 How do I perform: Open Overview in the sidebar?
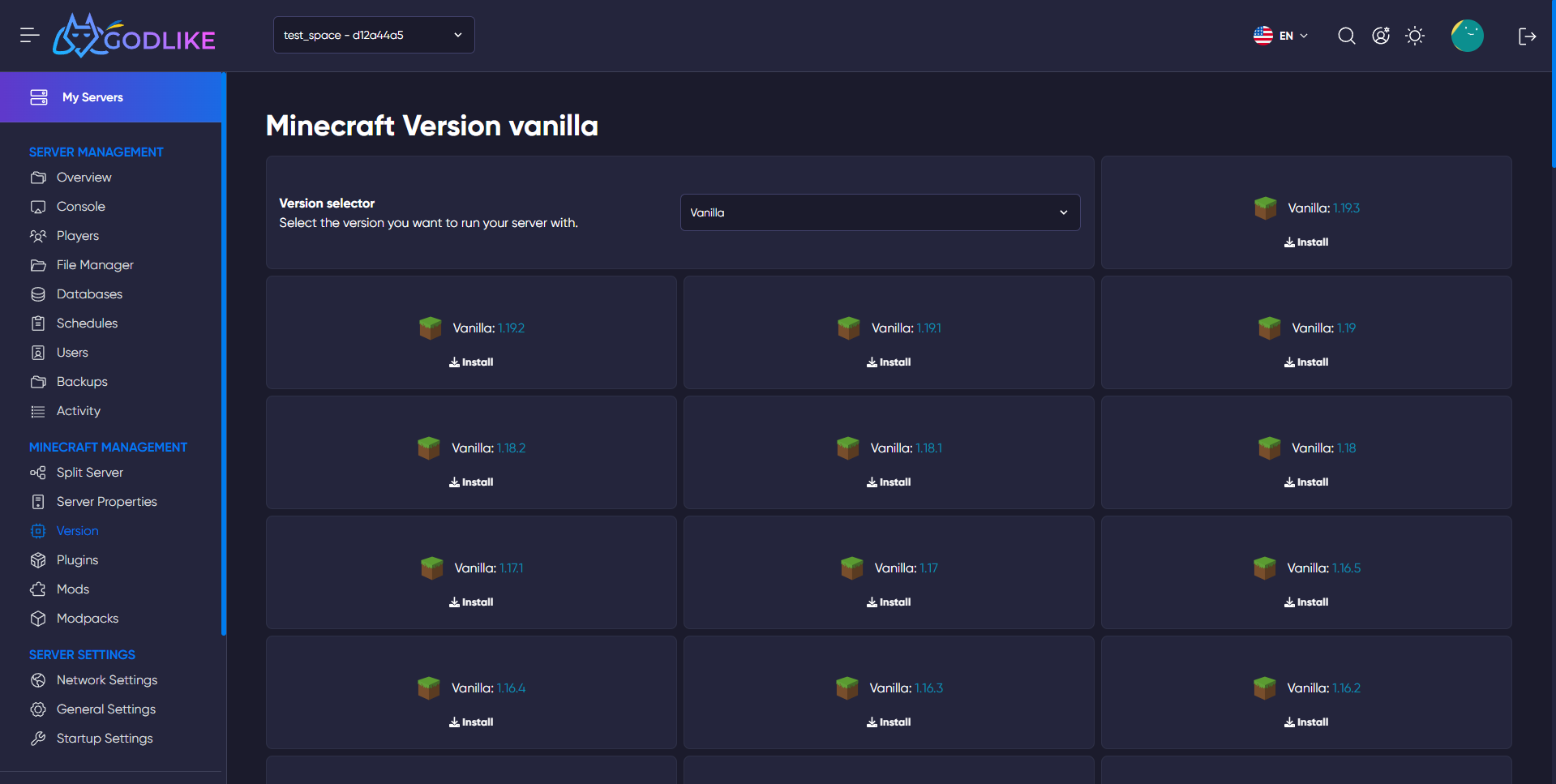coord(84,178)
